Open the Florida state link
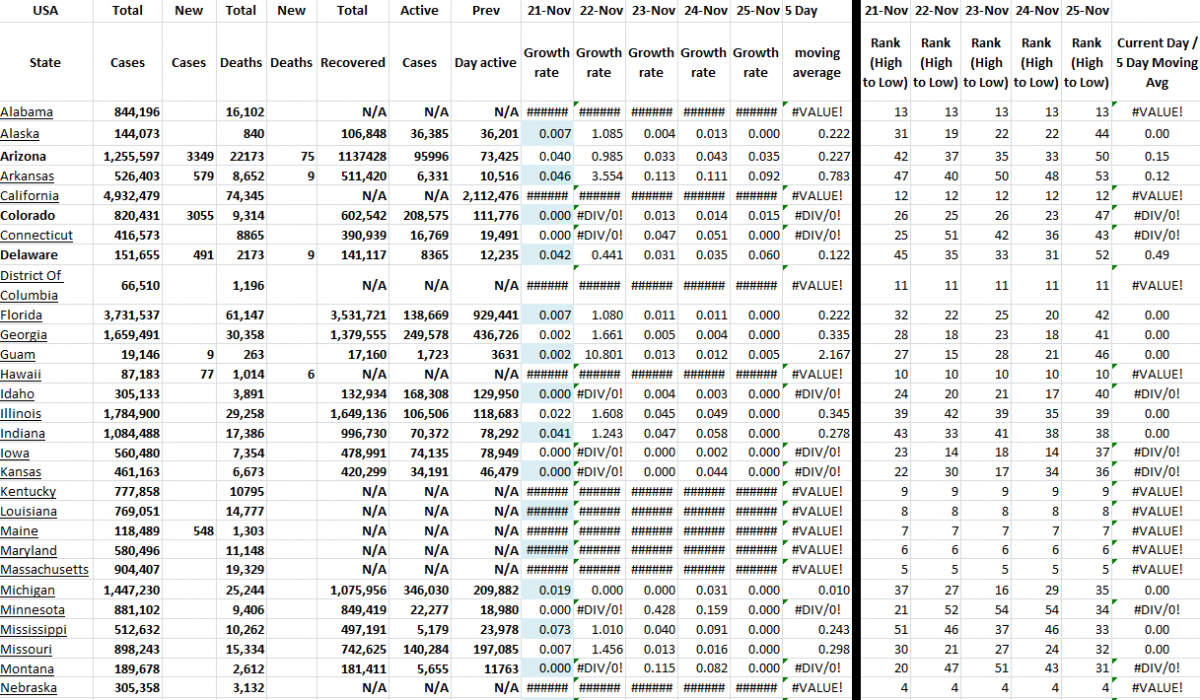1200x700 pixels. [26, 314]
